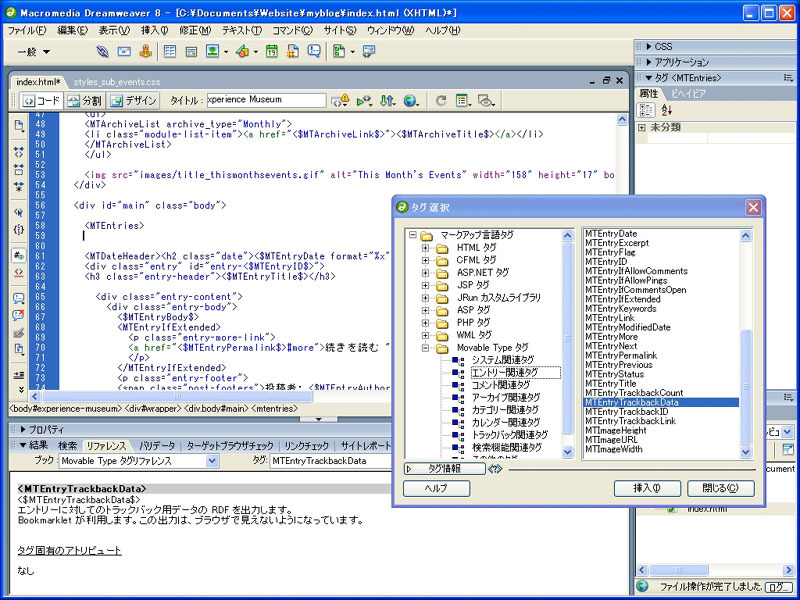Click the Validate Markup icon
This screenshot has height=600, width=800.
364,101
